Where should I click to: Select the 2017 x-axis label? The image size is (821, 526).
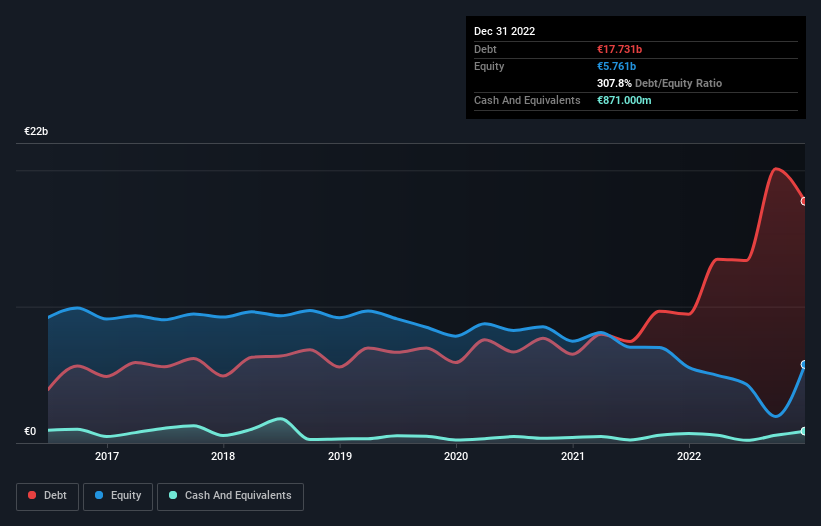tap(107, 456)
